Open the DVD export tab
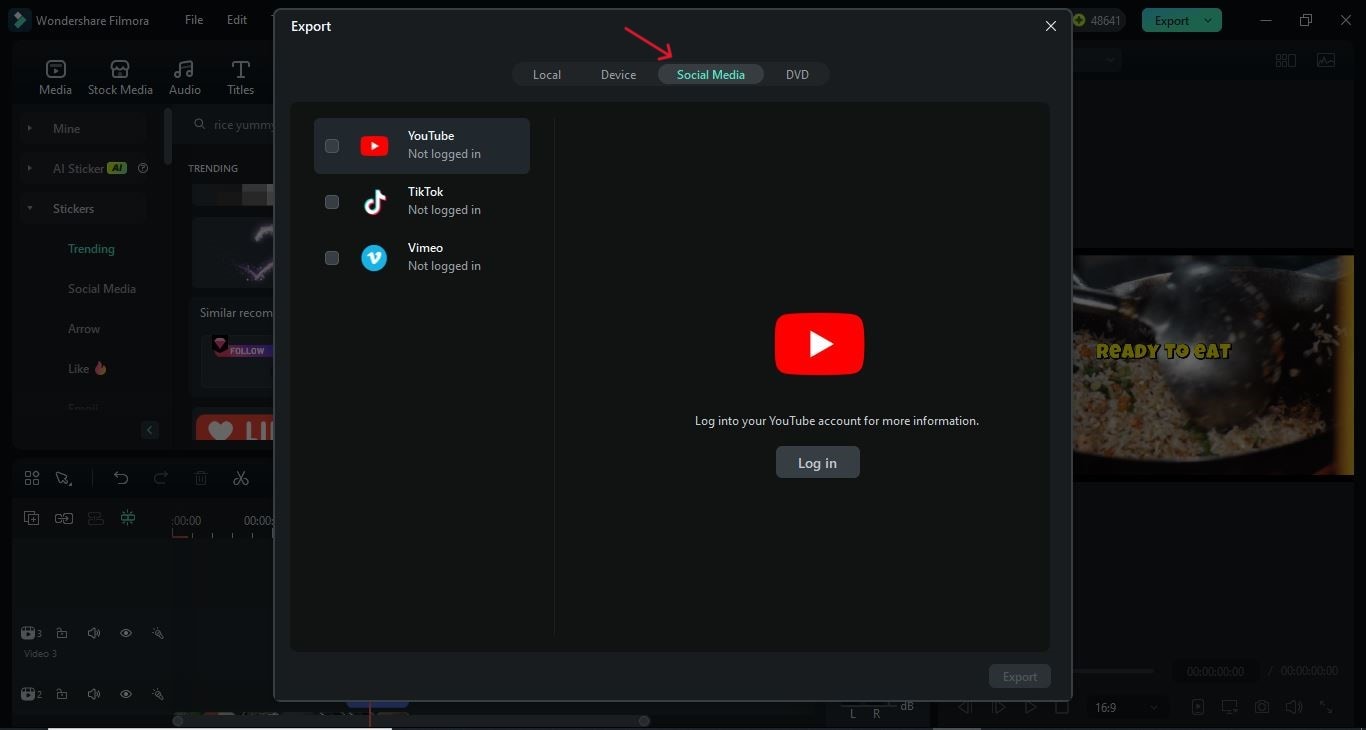The image size is (1366, 730). [x=797, y=75]
